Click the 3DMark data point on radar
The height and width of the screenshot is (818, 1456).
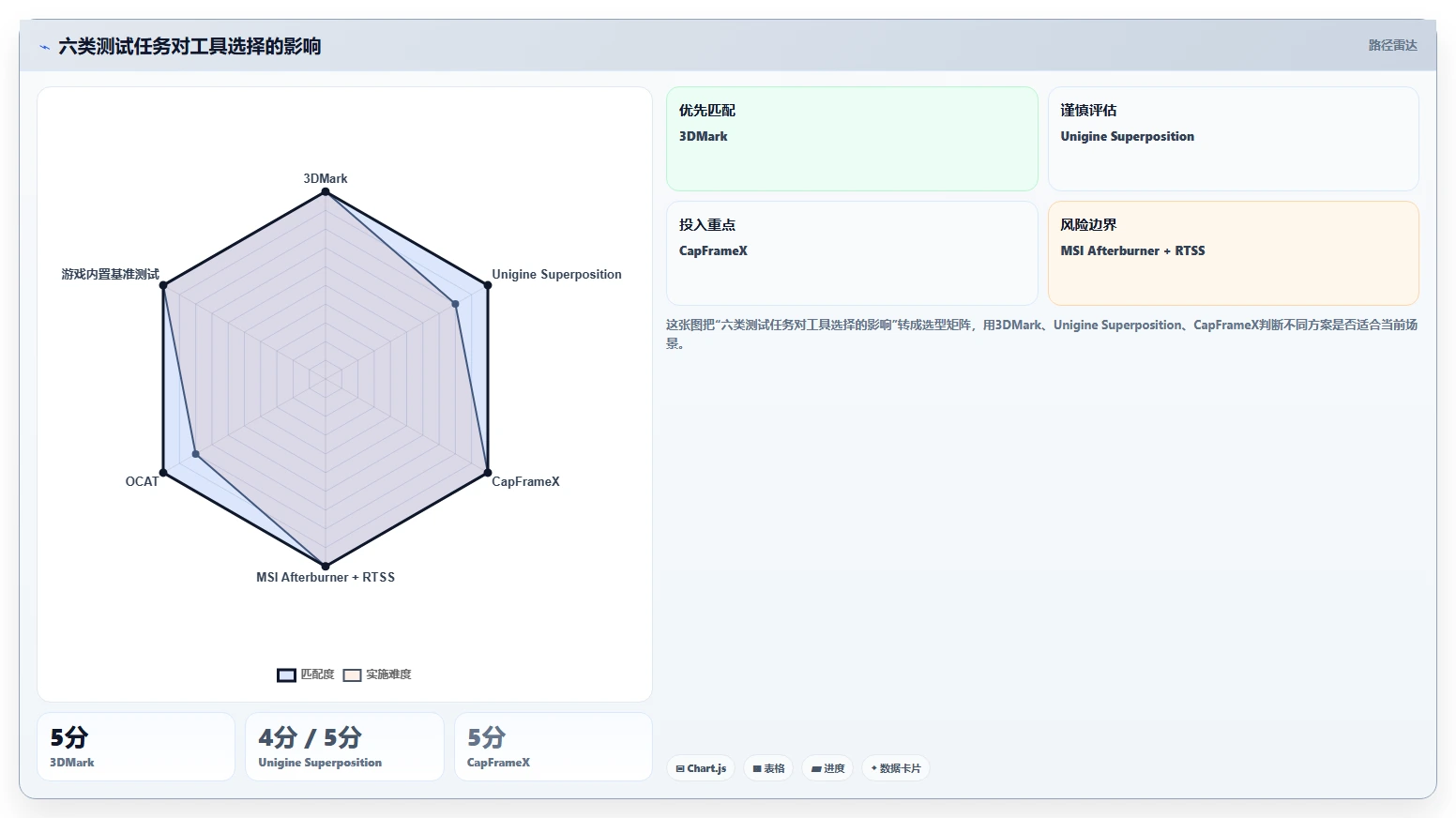click(x=326, y=191)
